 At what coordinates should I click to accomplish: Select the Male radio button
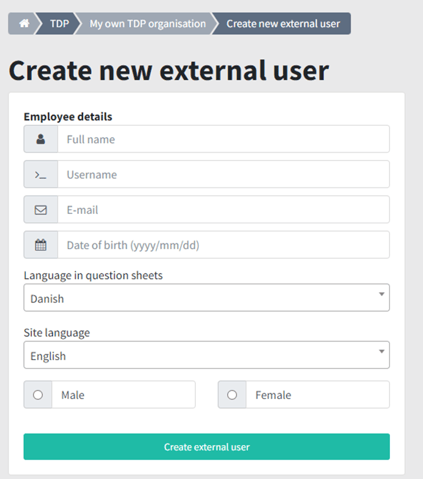click(38, 395)
